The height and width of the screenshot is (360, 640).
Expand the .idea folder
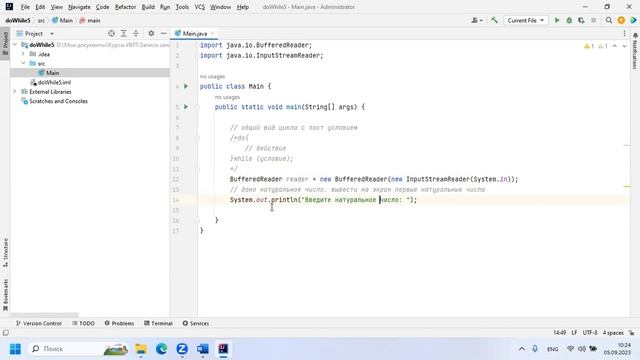23,54
